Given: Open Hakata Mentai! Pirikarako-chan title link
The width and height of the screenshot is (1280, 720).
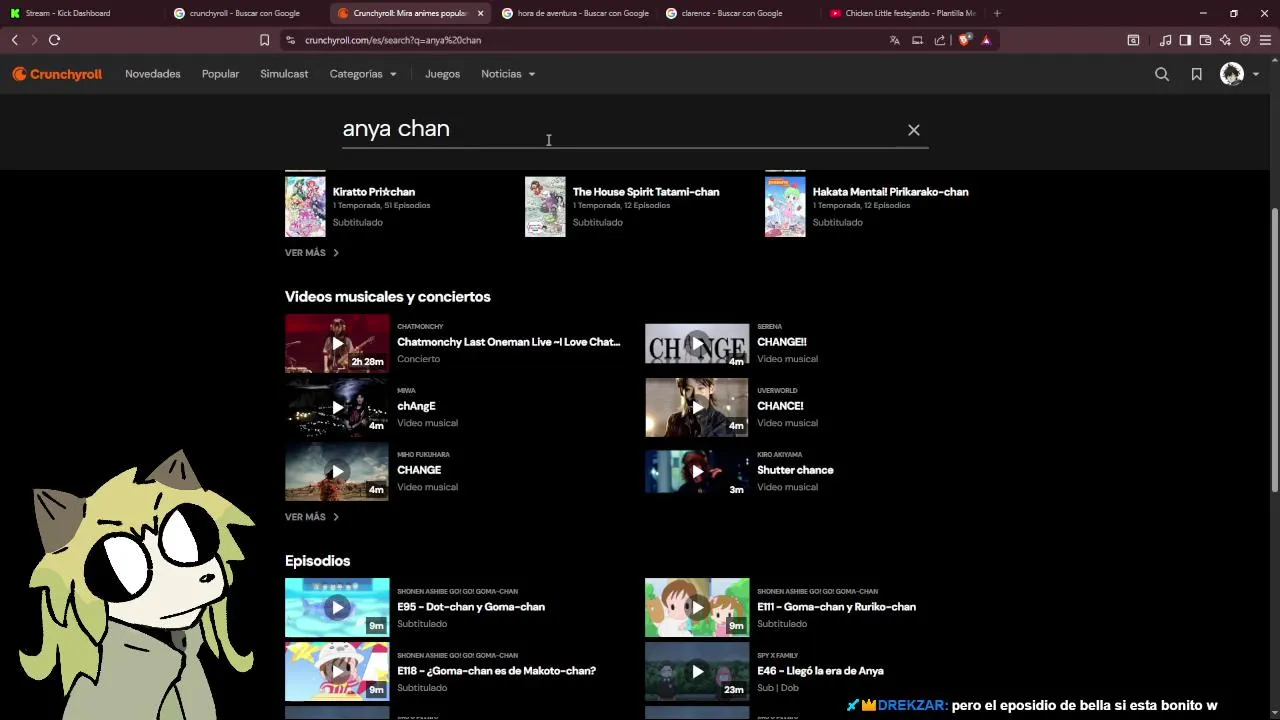Looking at the screenshot, I should [890, 192].
